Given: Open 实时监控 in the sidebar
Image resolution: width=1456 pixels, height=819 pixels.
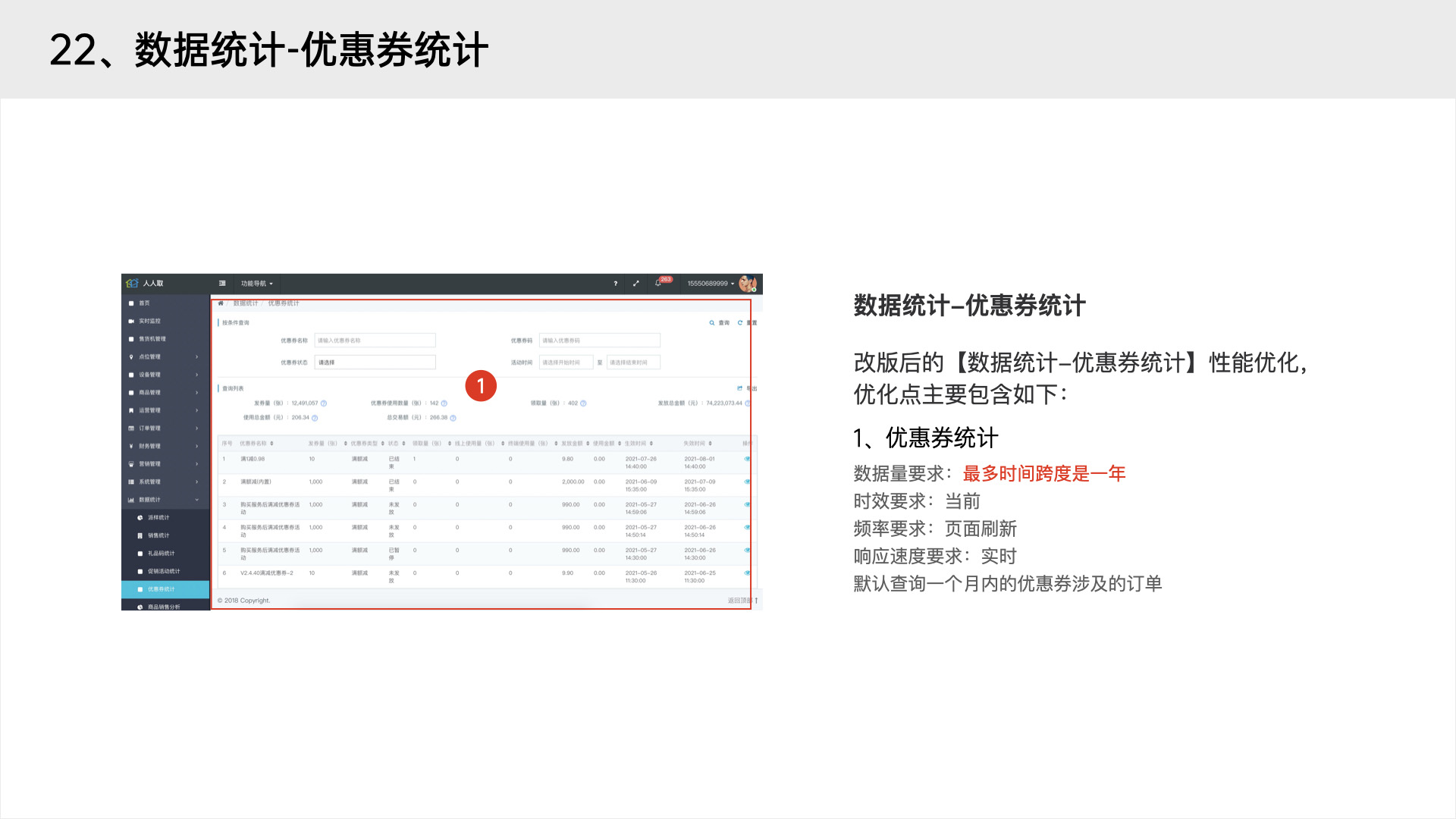Looking at the screenshot, I should coord(165,321).
